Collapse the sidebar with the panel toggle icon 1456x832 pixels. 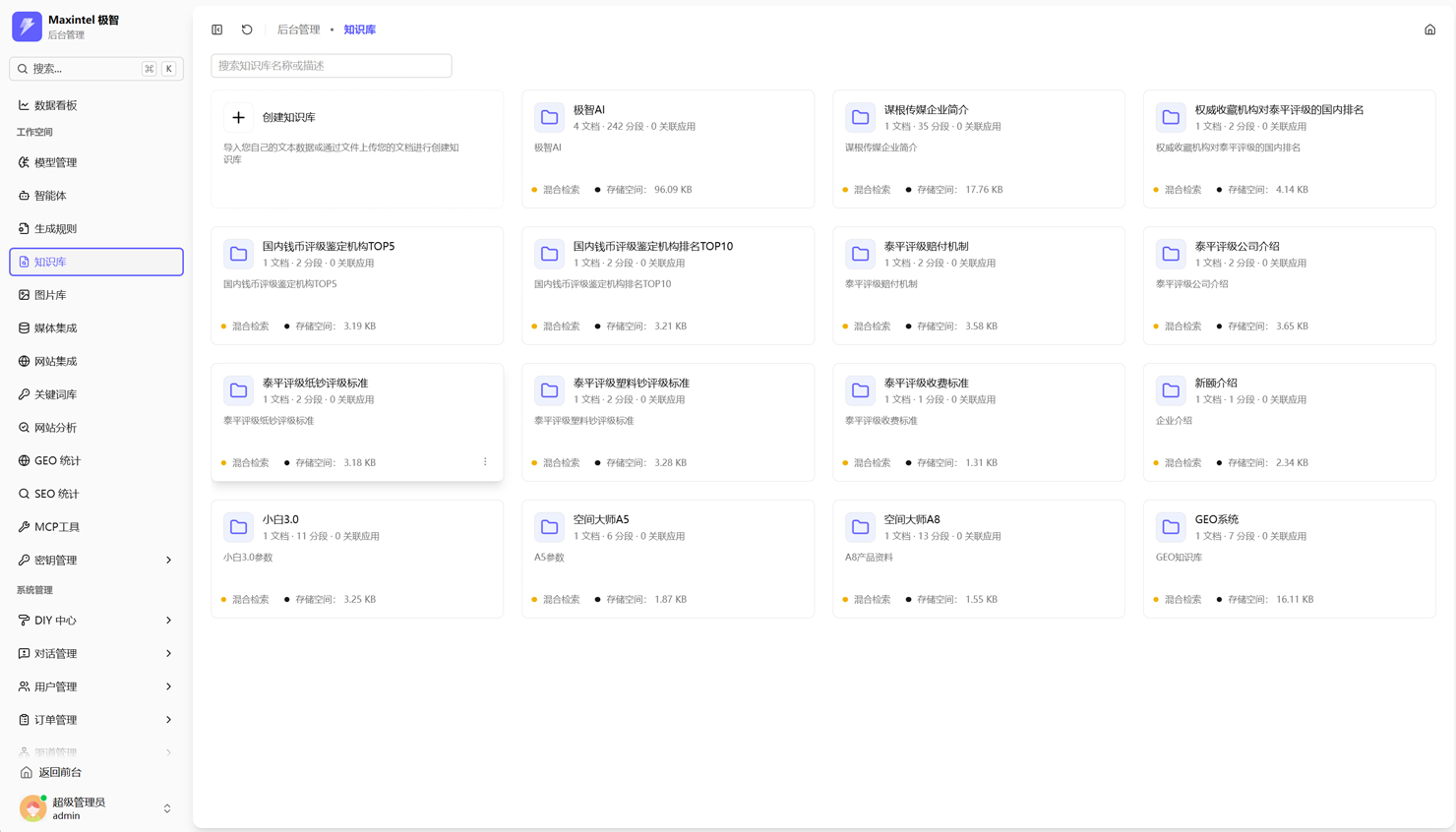tap(217, 30)
